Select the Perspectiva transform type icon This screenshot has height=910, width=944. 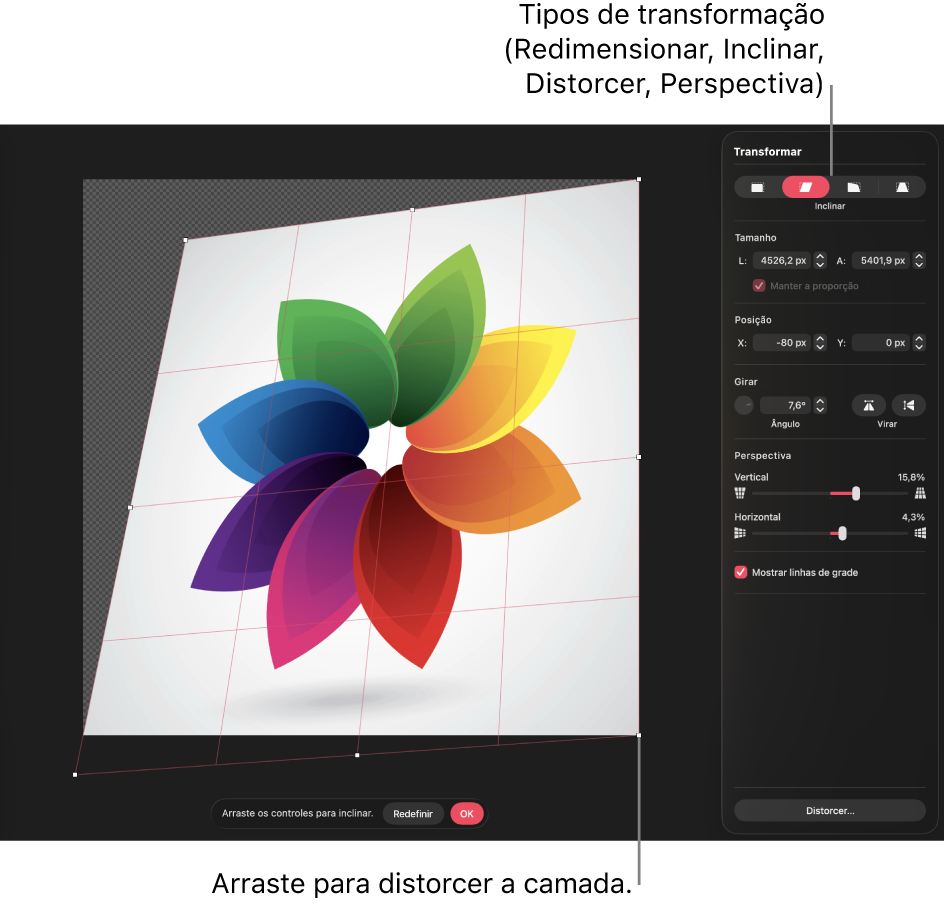tap(902, 188)
